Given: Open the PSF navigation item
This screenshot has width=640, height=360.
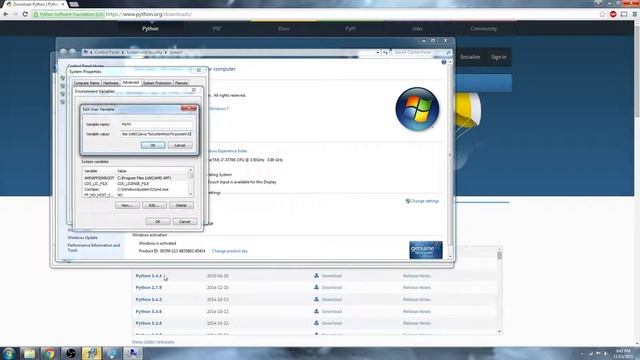Looking at the screenshot, I should tap(217, 29).
